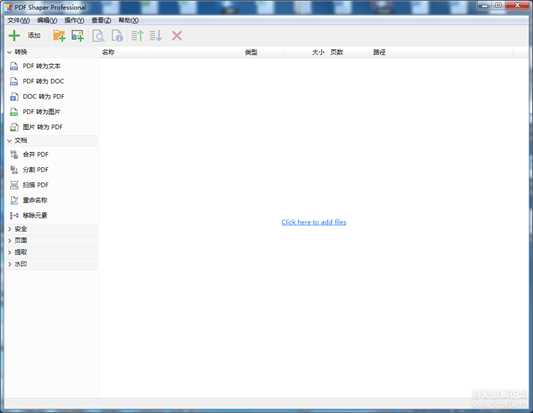Select the PDF 转为 DOC tool

coord(37,81)
